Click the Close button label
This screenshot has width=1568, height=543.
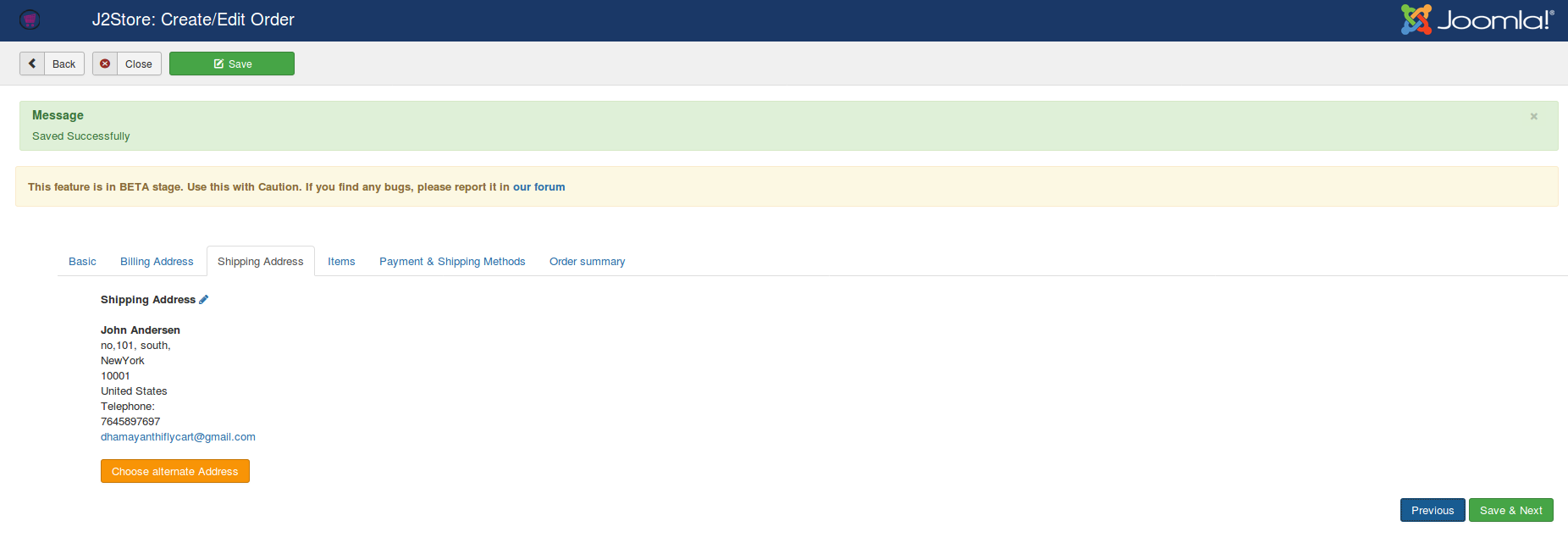tap(139, 64)
